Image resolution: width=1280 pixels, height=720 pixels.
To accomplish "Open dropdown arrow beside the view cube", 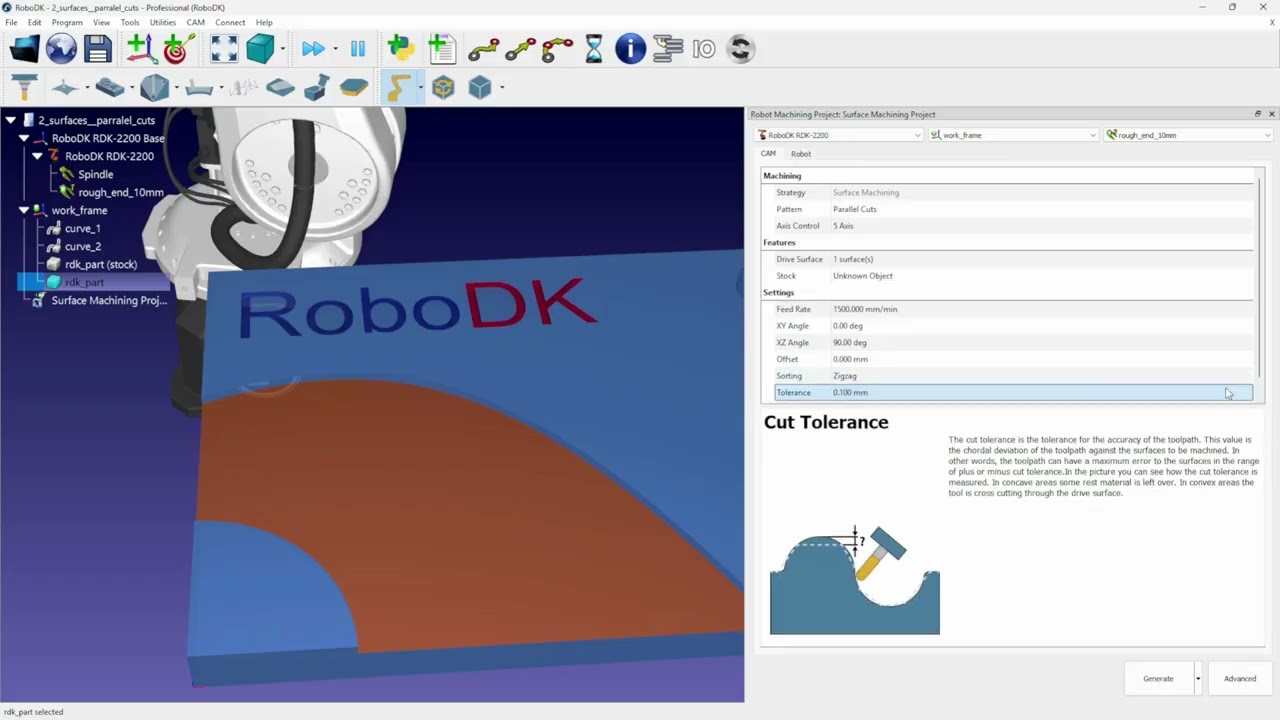I will pyautogui.click(x=283, y=48).
